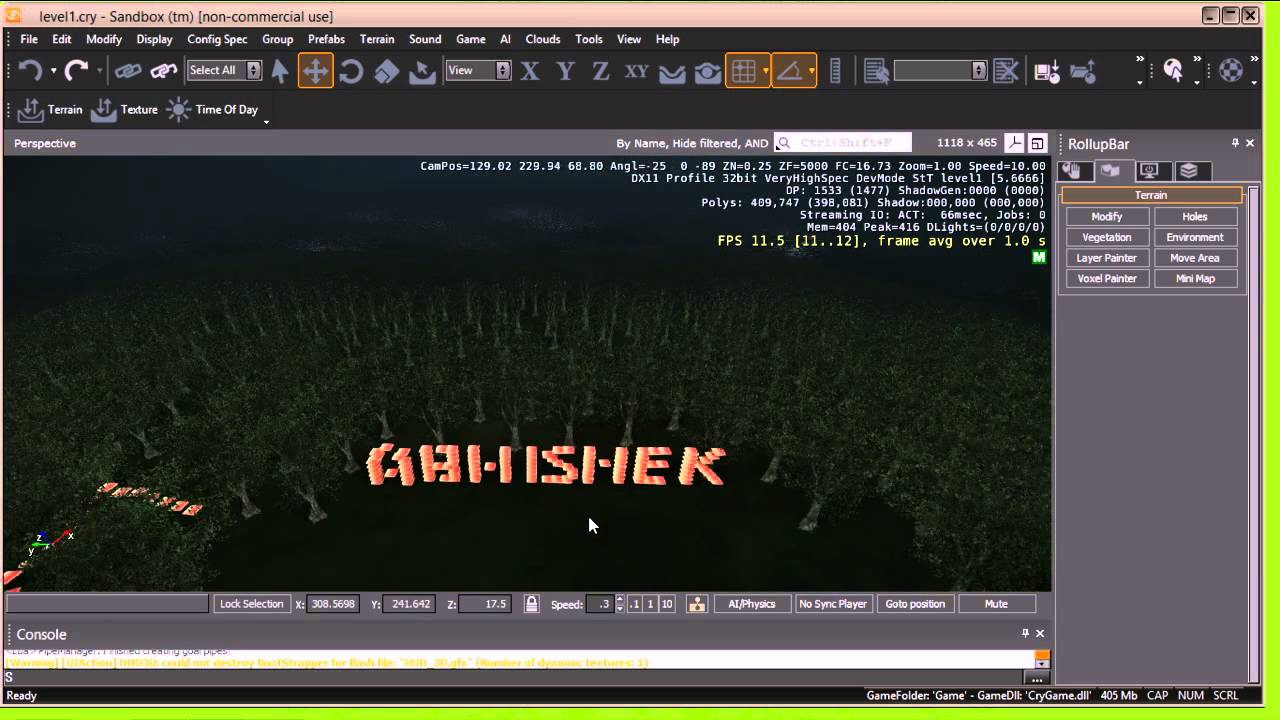Open the Terrain menu

pos(377,39)
